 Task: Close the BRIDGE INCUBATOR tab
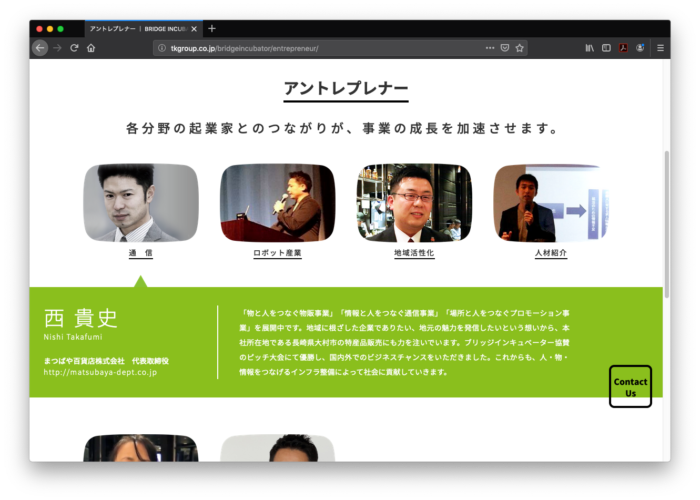[195, 29]
